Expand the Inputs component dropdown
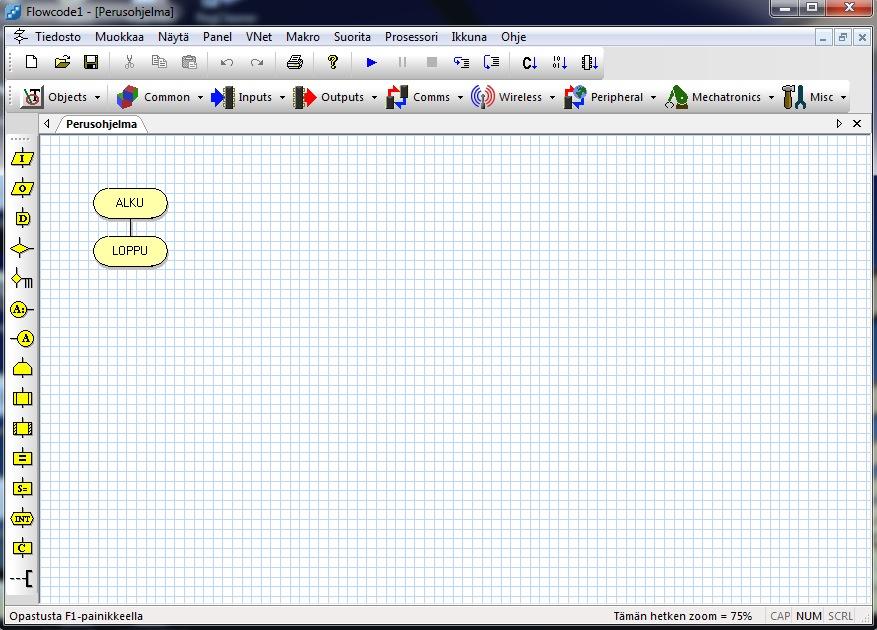This screenshot has height=630, width=877. [282, 97]
